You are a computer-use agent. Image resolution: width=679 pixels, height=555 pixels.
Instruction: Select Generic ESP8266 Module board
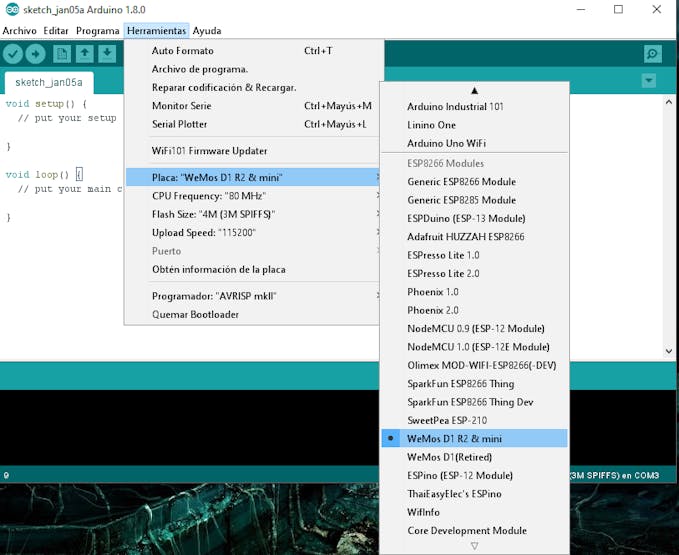tap(474, 182)
